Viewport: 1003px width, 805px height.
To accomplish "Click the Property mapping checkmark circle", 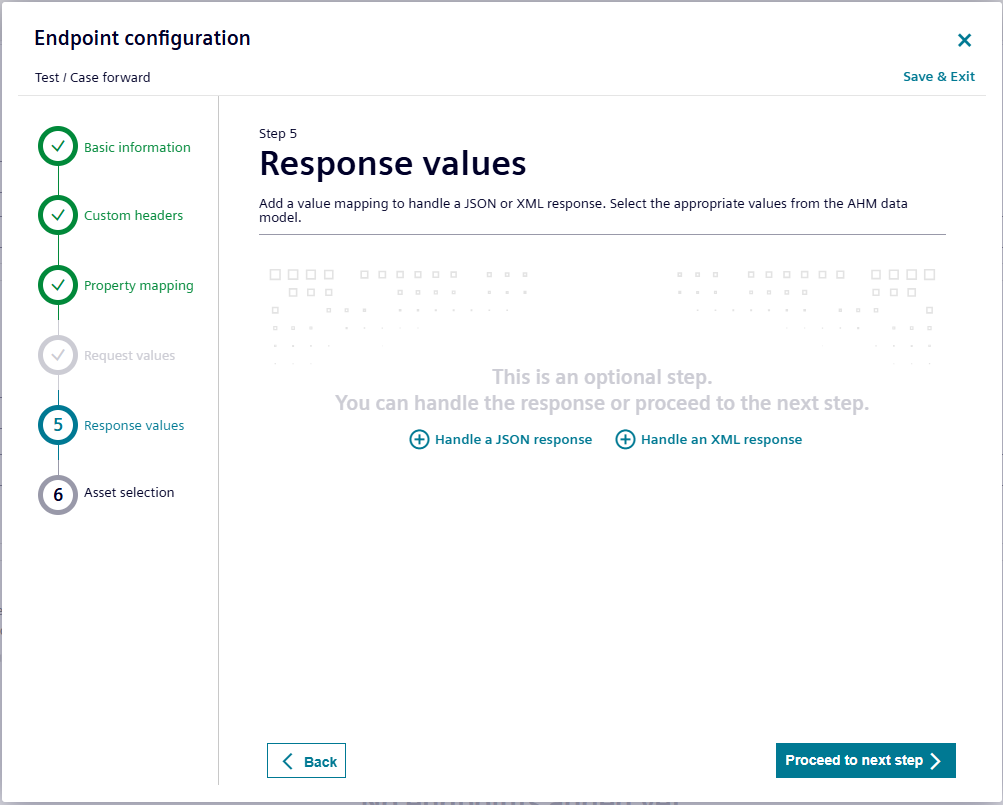I will pos(58,285).
